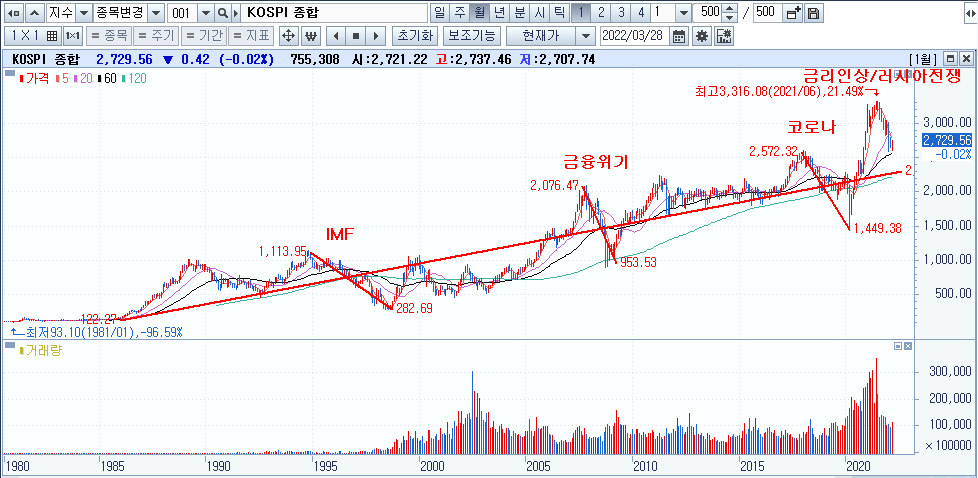The image size is (978, 478).
Task: Click the upward caret button beside 지수
Action: click(35, 12)
